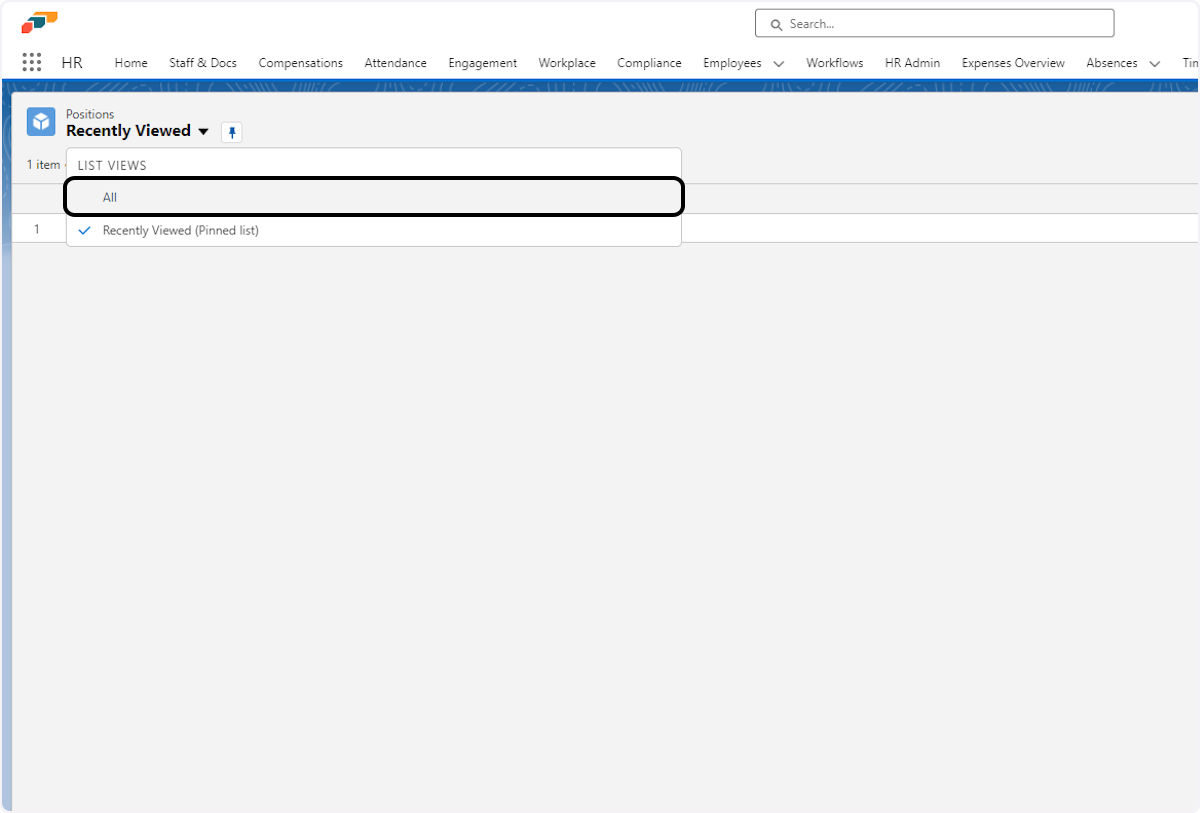
Task: Open the Workplace tab
Action: [567, 63]
